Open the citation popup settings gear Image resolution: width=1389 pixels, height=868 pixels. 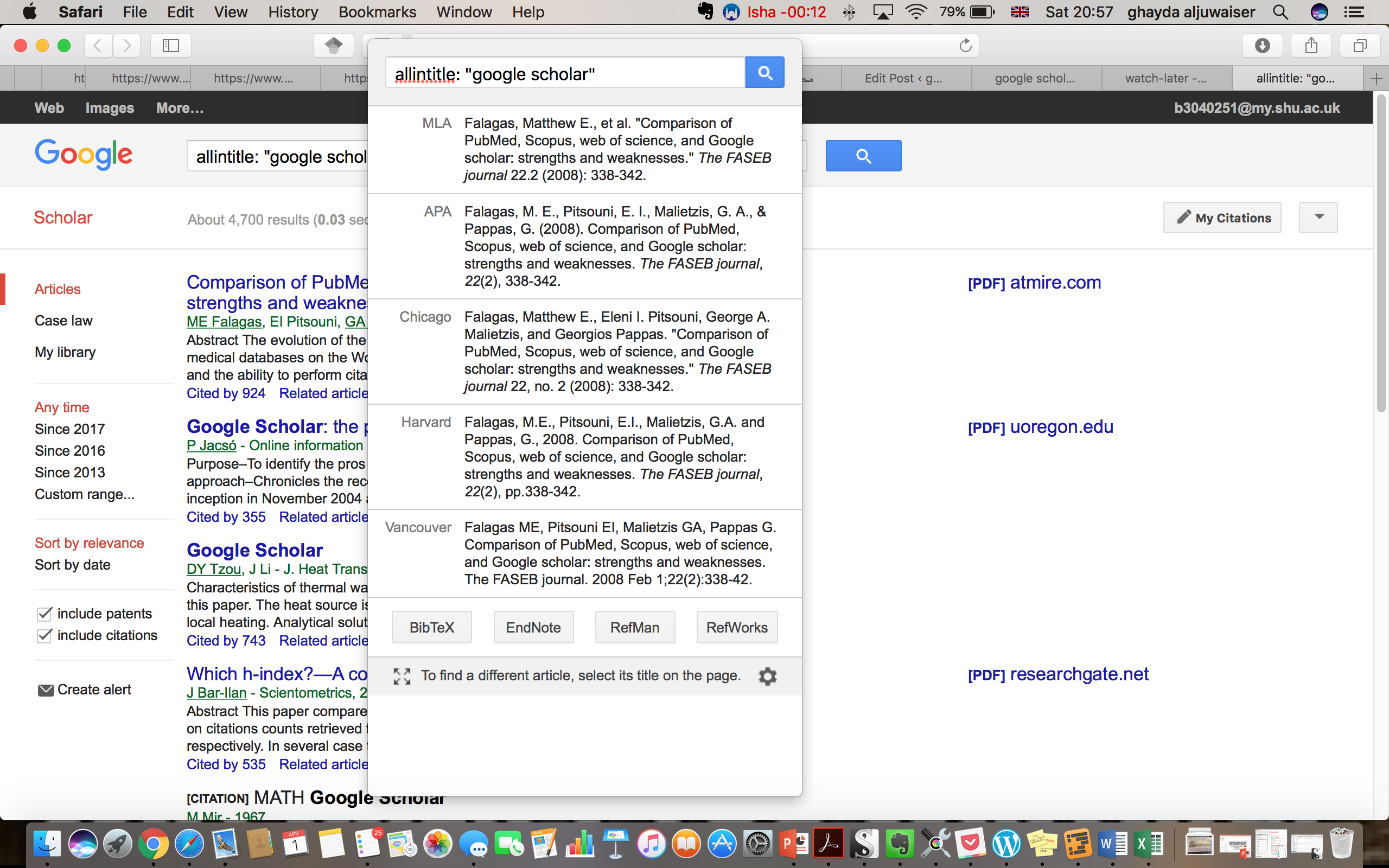[x=767, y=676]
